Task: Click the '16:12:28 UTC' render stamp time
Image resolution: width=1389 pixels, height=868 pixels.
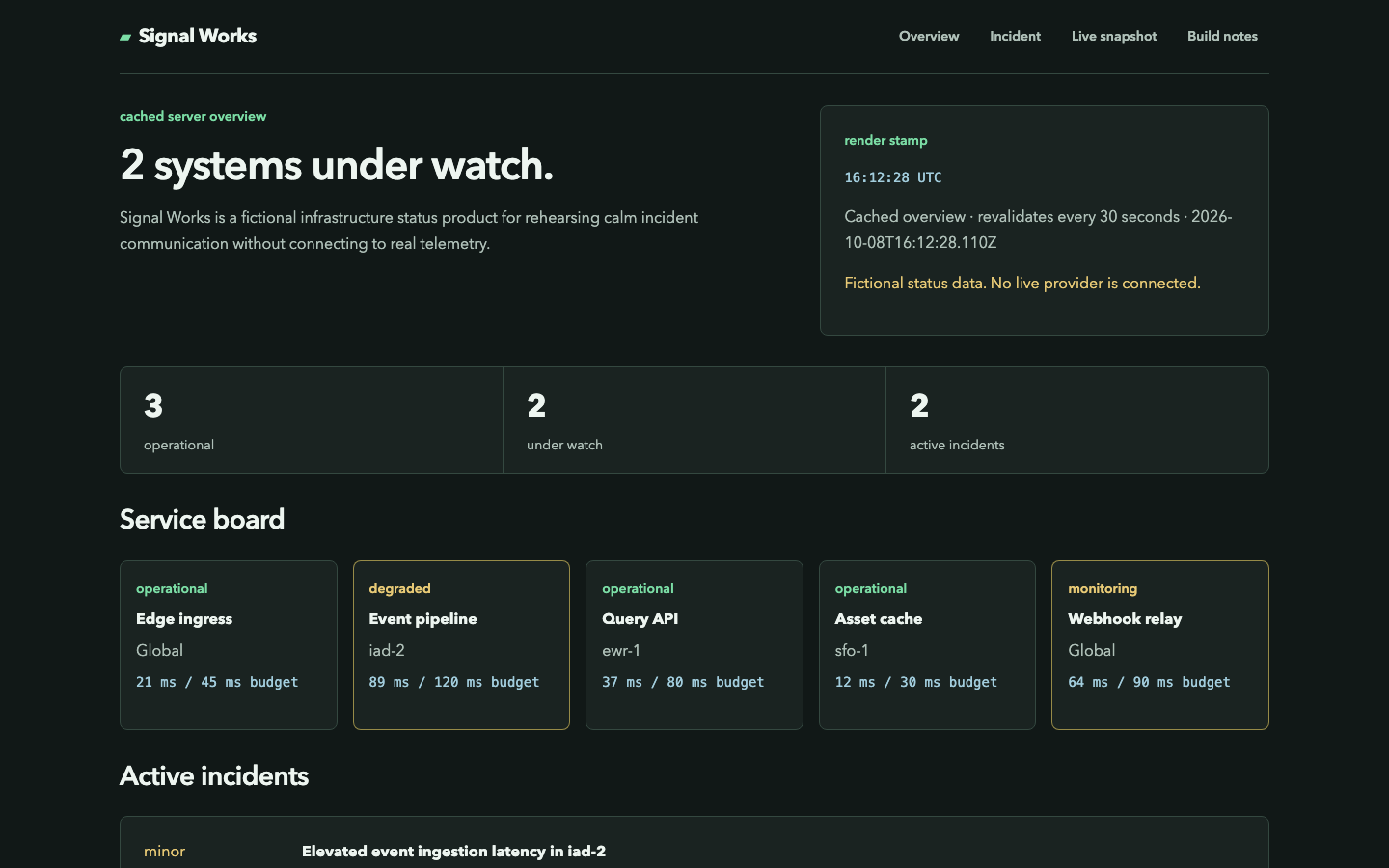Action: (x=893, y=177)
